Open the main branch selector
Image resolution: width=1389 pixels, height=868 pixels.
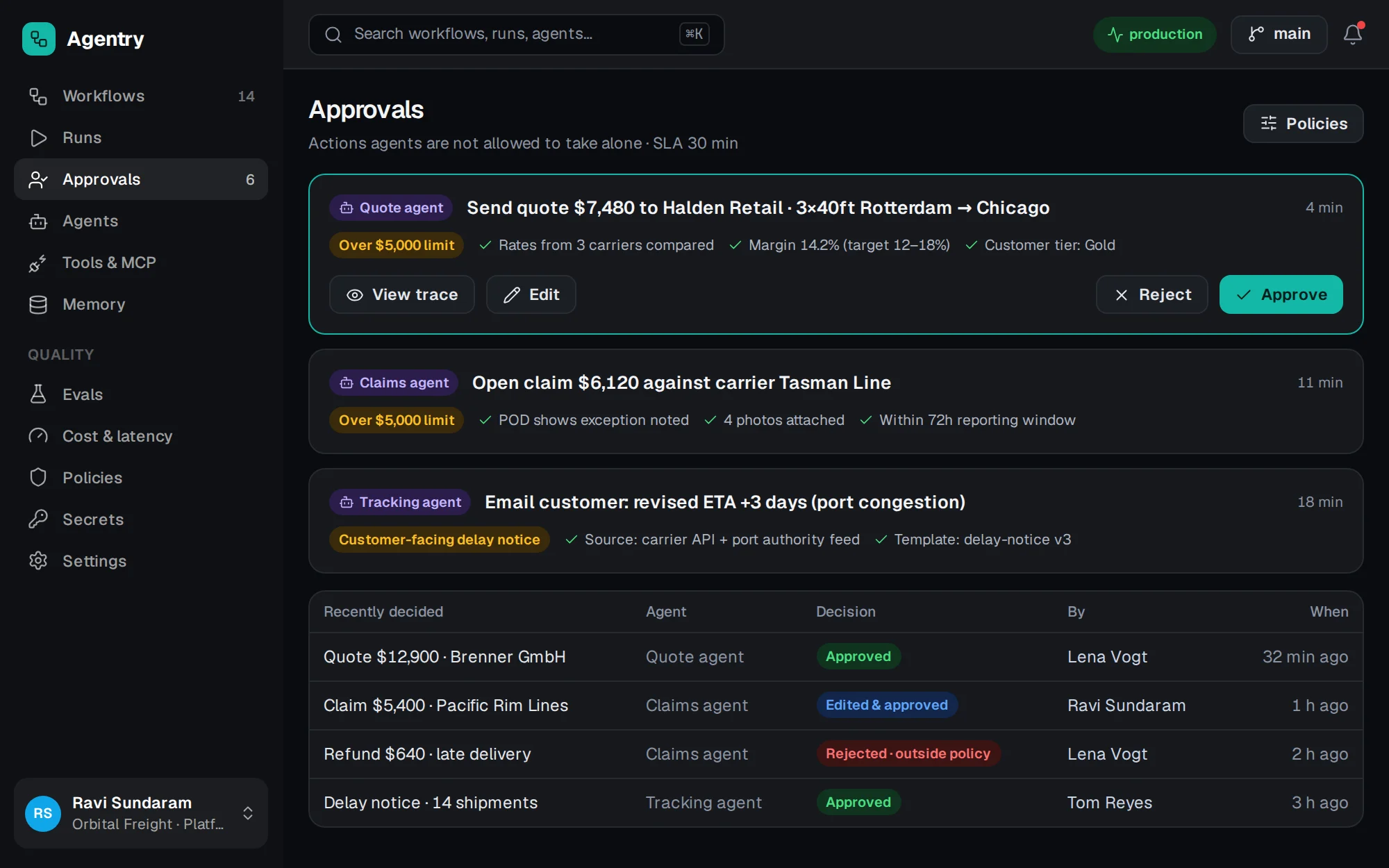[1279, 34]
